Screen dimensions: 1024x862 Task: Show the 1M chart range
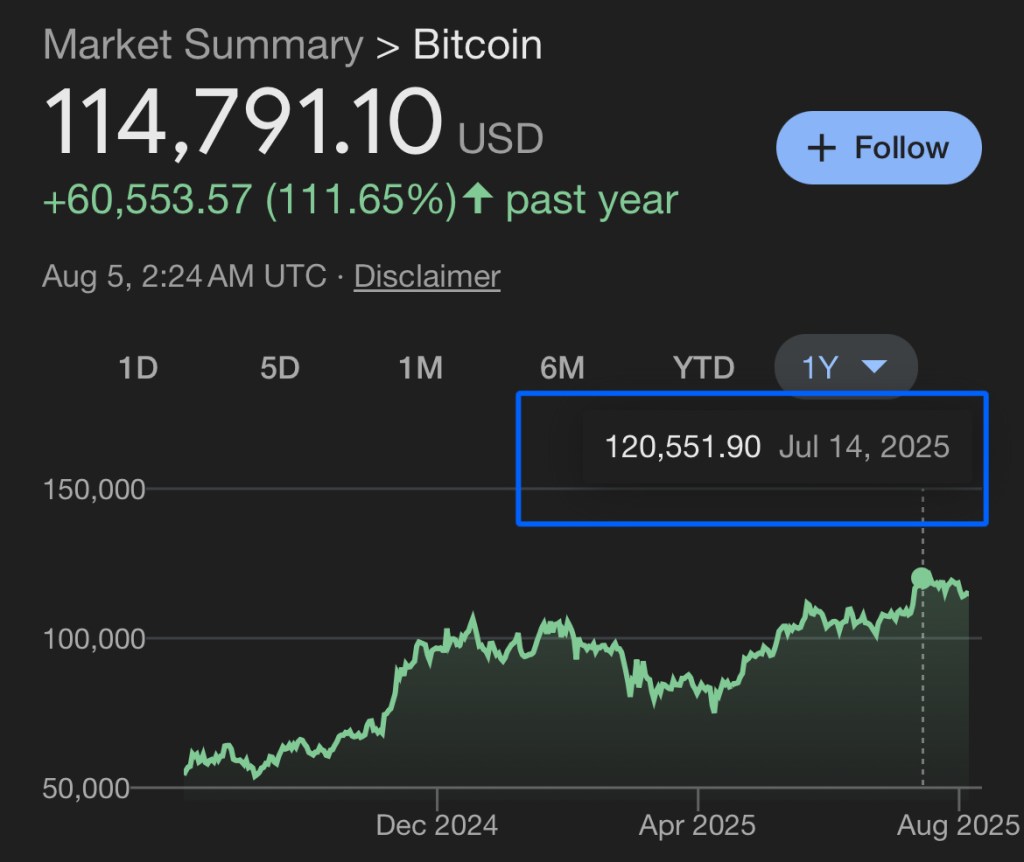coord(421,368)
